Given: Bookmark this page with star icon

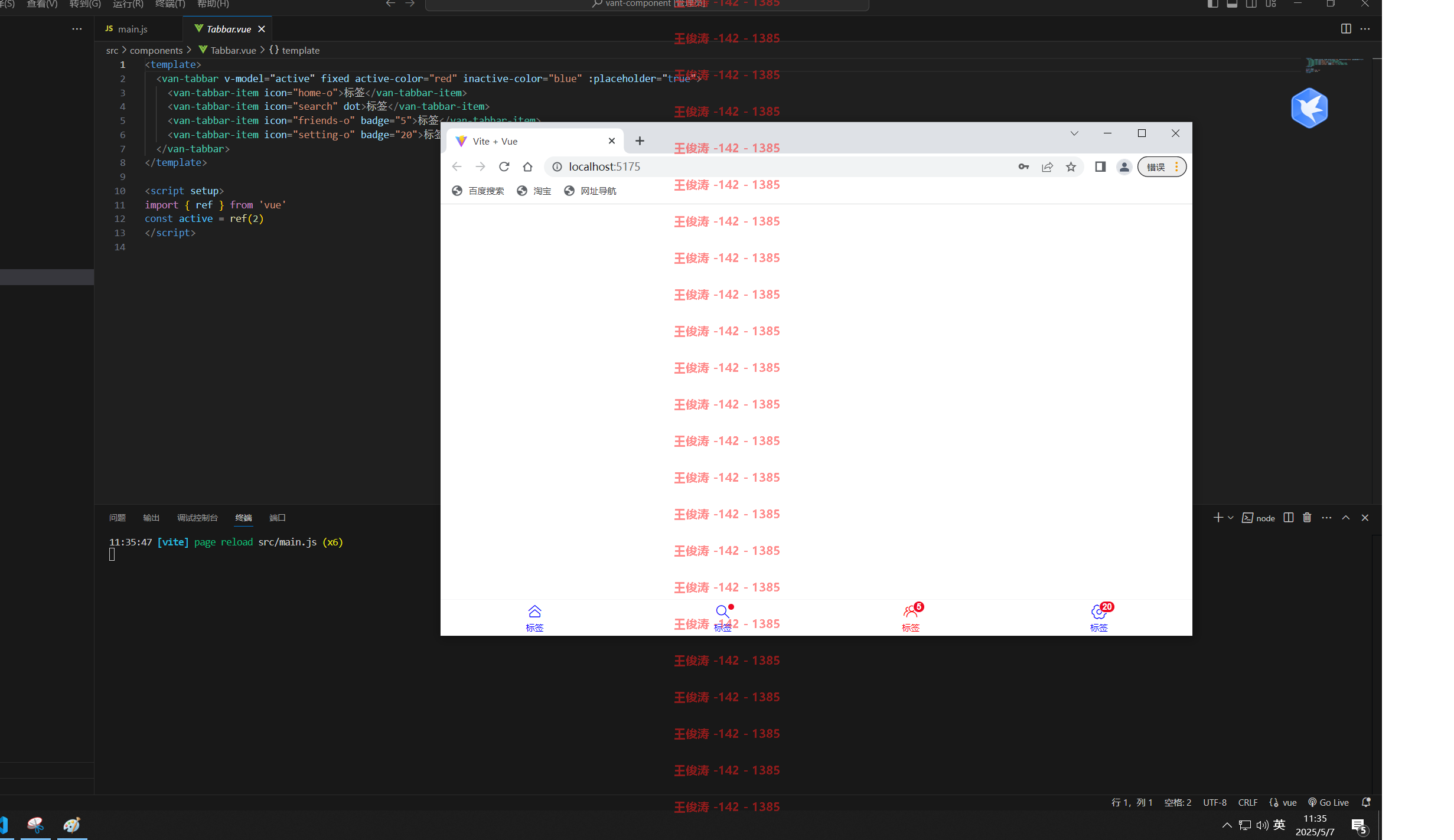Looking at the screenshot, I should [1071, 167].
